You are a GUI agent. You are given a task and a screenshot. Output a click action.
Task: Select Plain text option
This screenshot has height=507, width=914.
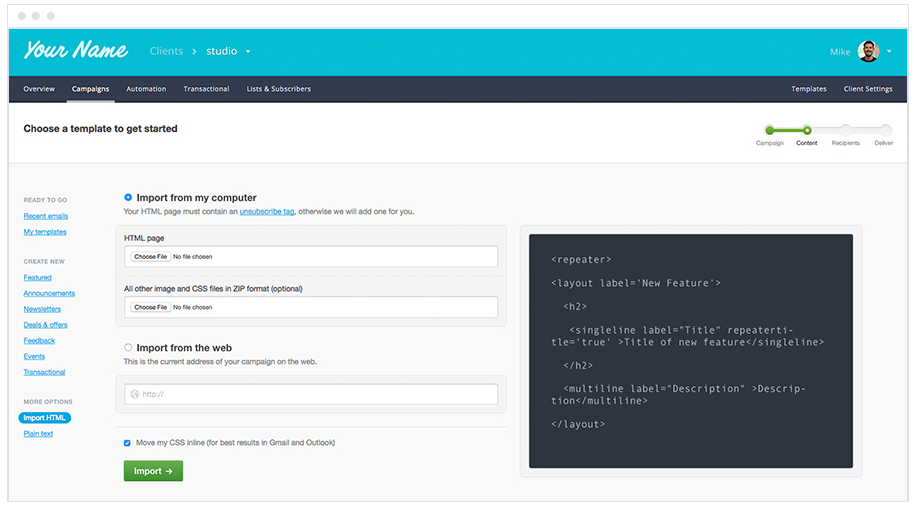[x=38, y=434]
